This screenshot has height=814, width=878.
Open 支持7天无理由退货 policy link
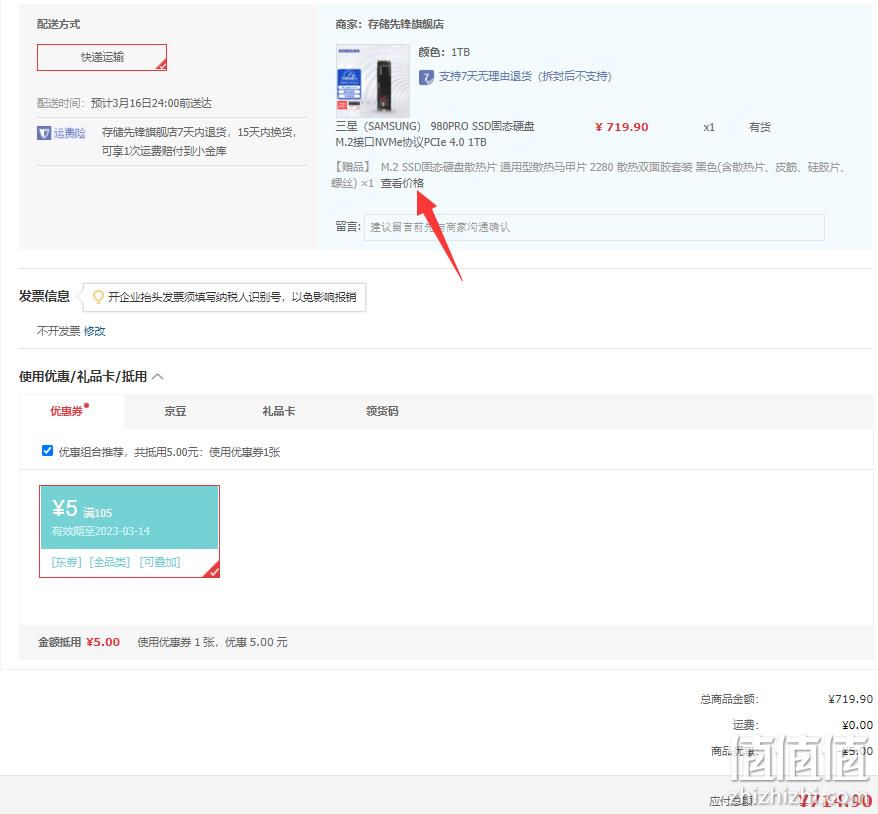525,76
